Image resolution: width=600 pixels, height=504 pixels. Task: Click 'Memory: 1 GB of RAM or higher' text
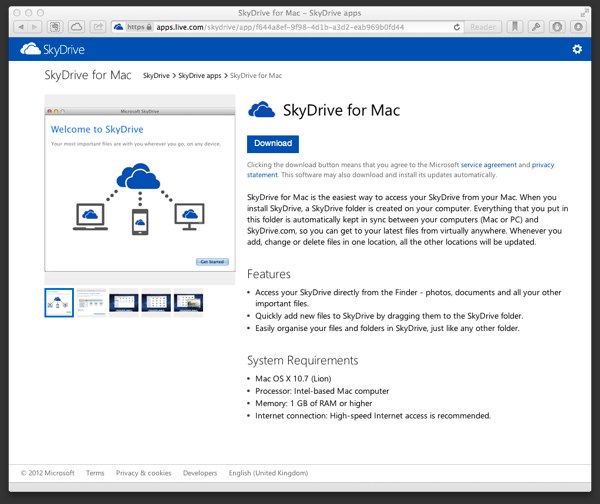pos(313,403)
